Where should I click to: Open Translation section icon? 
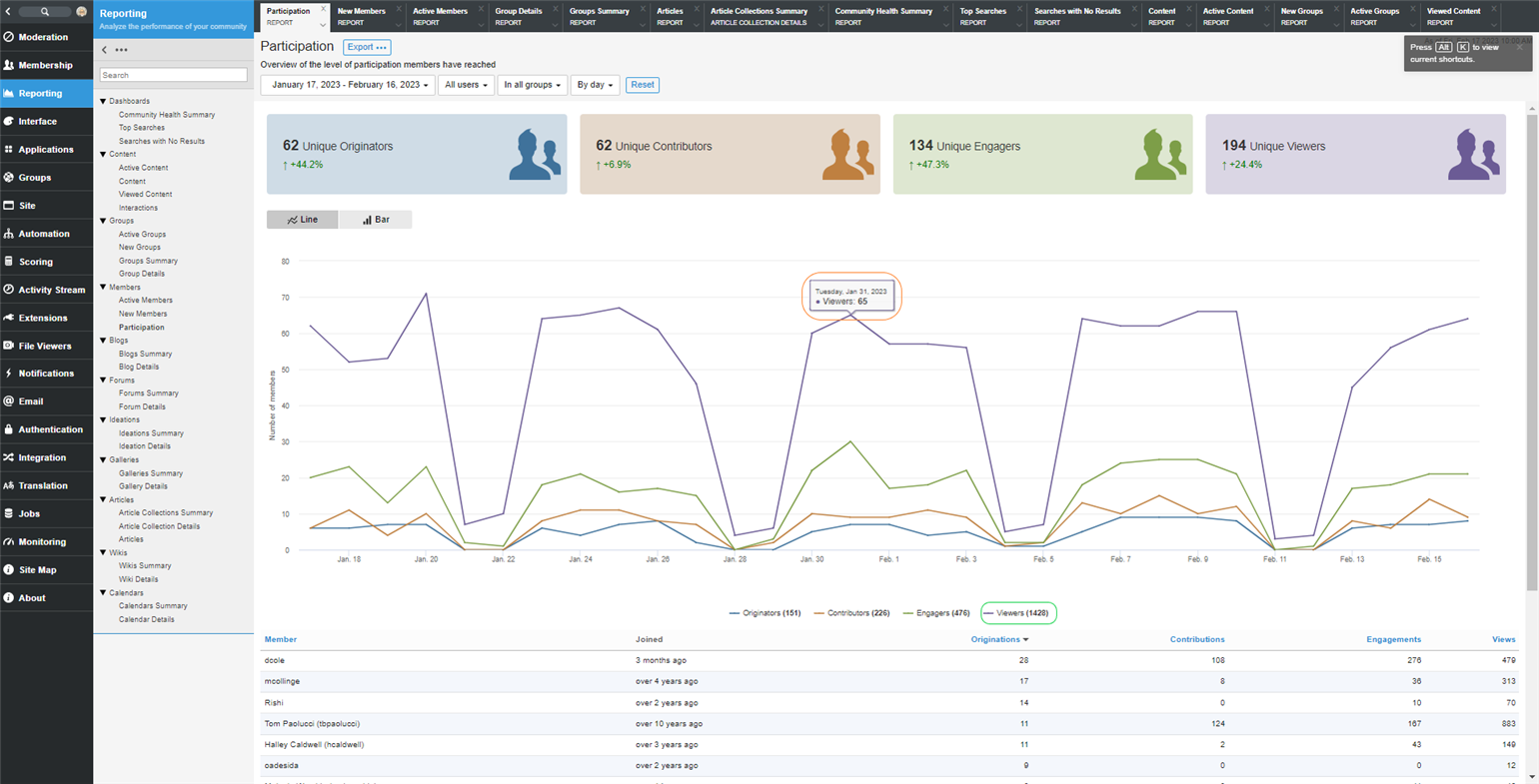(9, 485)
